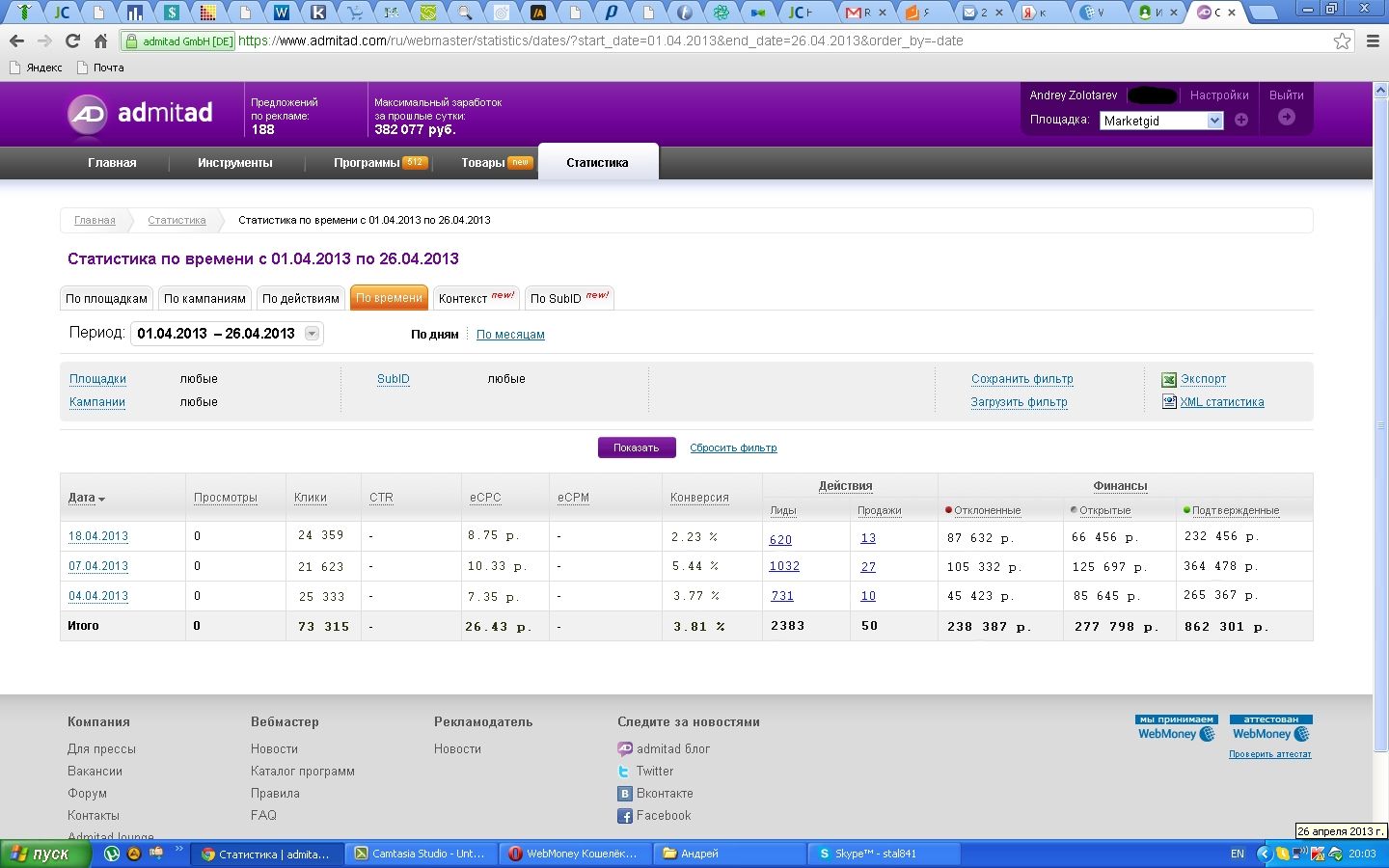Click Загрузить фильтр link
The height and width of the screenshot is (868, 1389).
pos(1020,402)
